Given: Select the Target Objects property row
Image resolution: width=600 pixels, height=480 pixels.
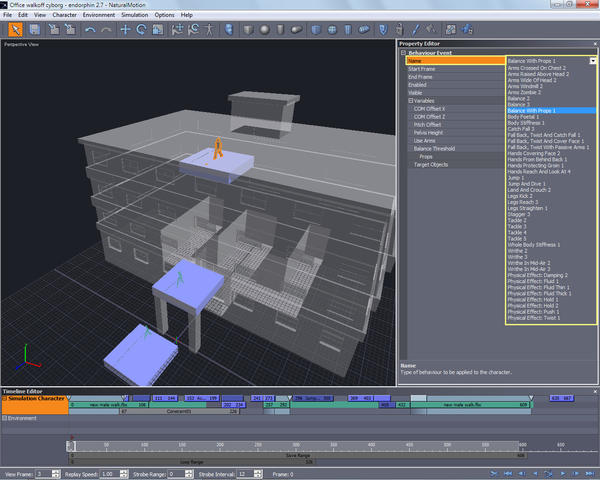Looking at the screenshot, I should tap(456, 165).
